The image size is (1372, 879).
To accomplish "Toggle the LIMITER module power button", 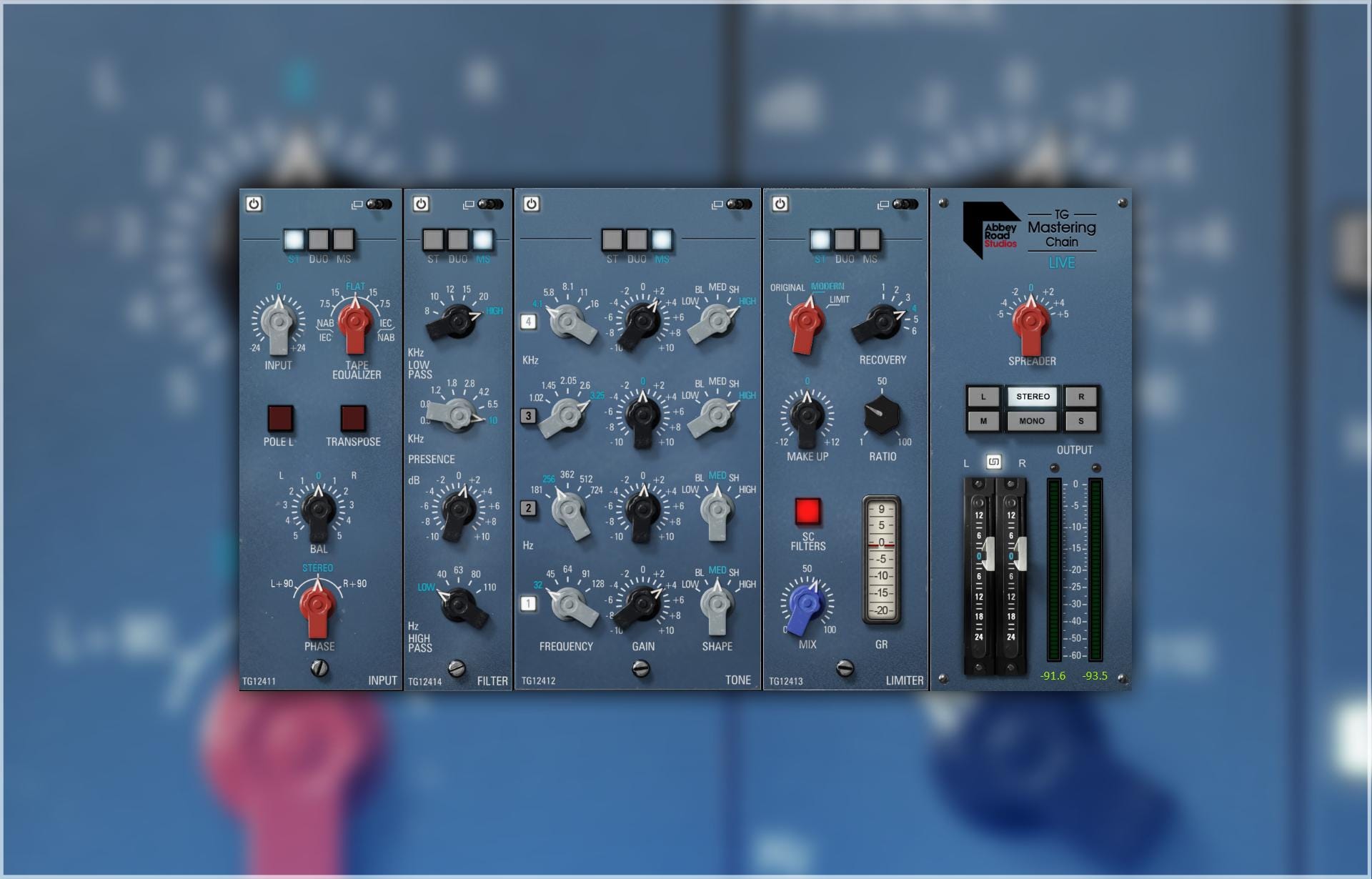I will click(780, 204).
